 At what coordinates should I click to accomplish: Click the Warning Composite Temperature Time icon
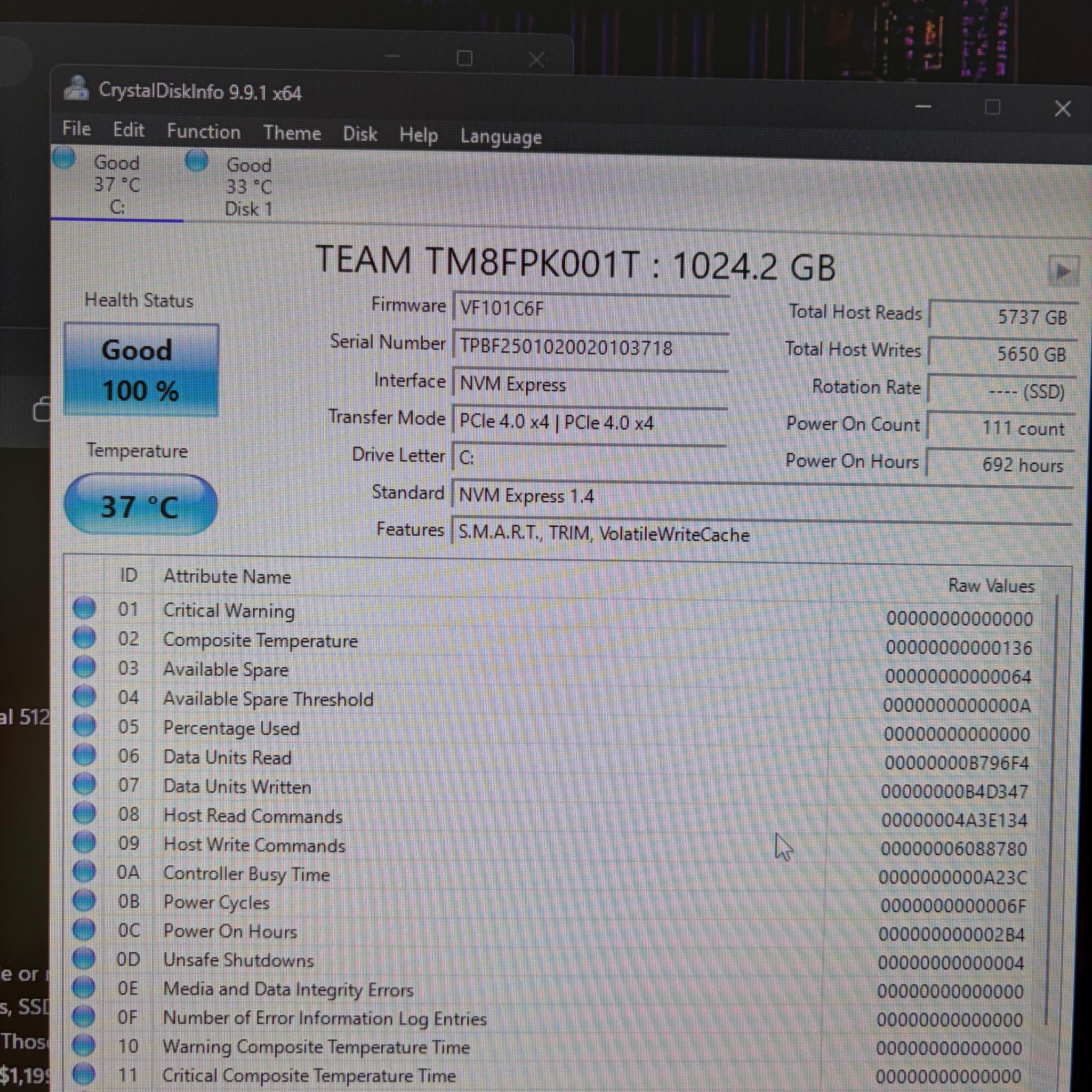pos(84,1045)
